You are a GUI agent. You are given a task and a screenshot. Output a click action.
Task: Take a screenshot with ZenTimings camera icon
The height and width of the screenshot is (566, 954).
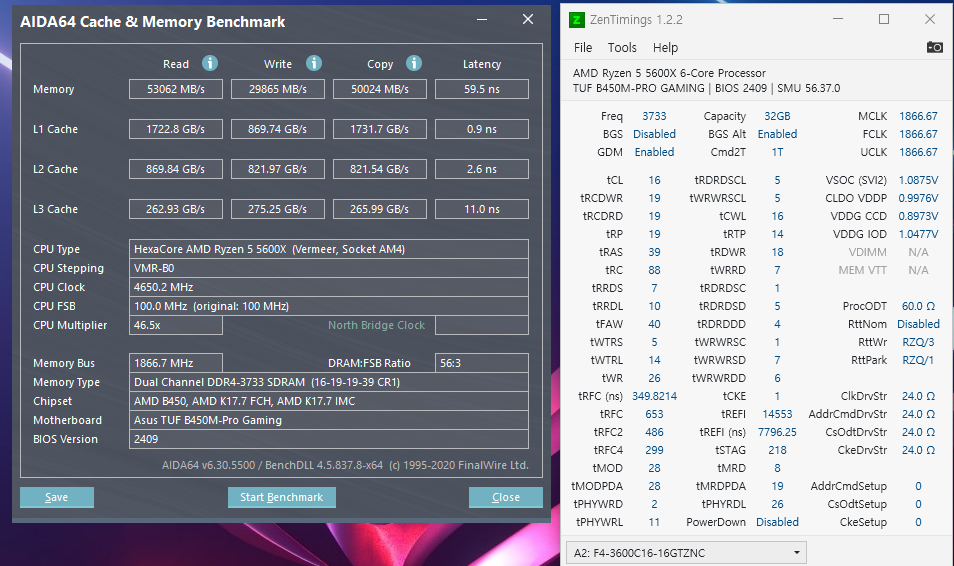935,47
